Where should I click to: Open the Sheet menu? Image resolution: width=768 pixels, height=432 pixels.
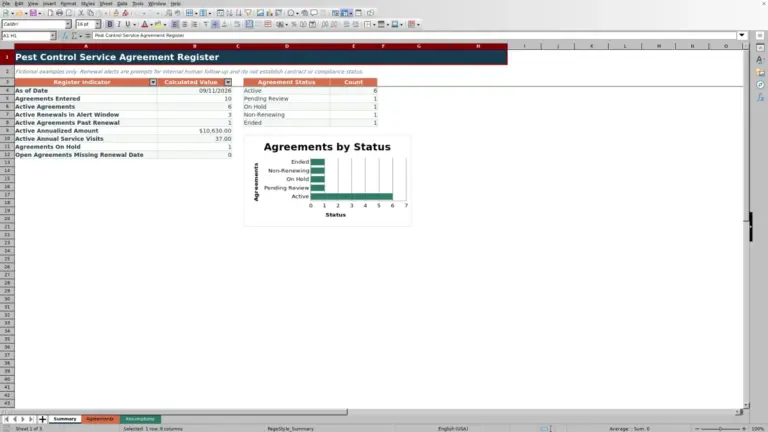(x=106, y=3)
